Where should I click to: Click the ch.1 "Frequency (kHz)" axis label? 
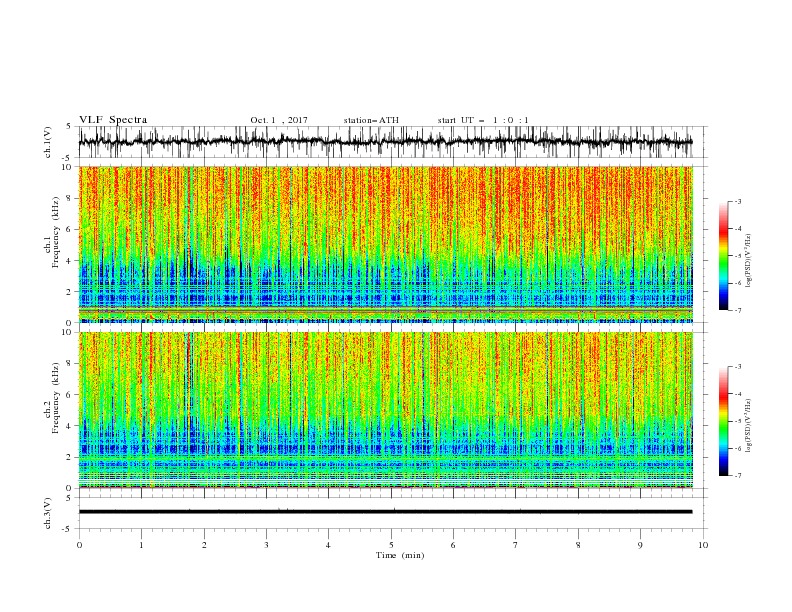coord(56,233)
